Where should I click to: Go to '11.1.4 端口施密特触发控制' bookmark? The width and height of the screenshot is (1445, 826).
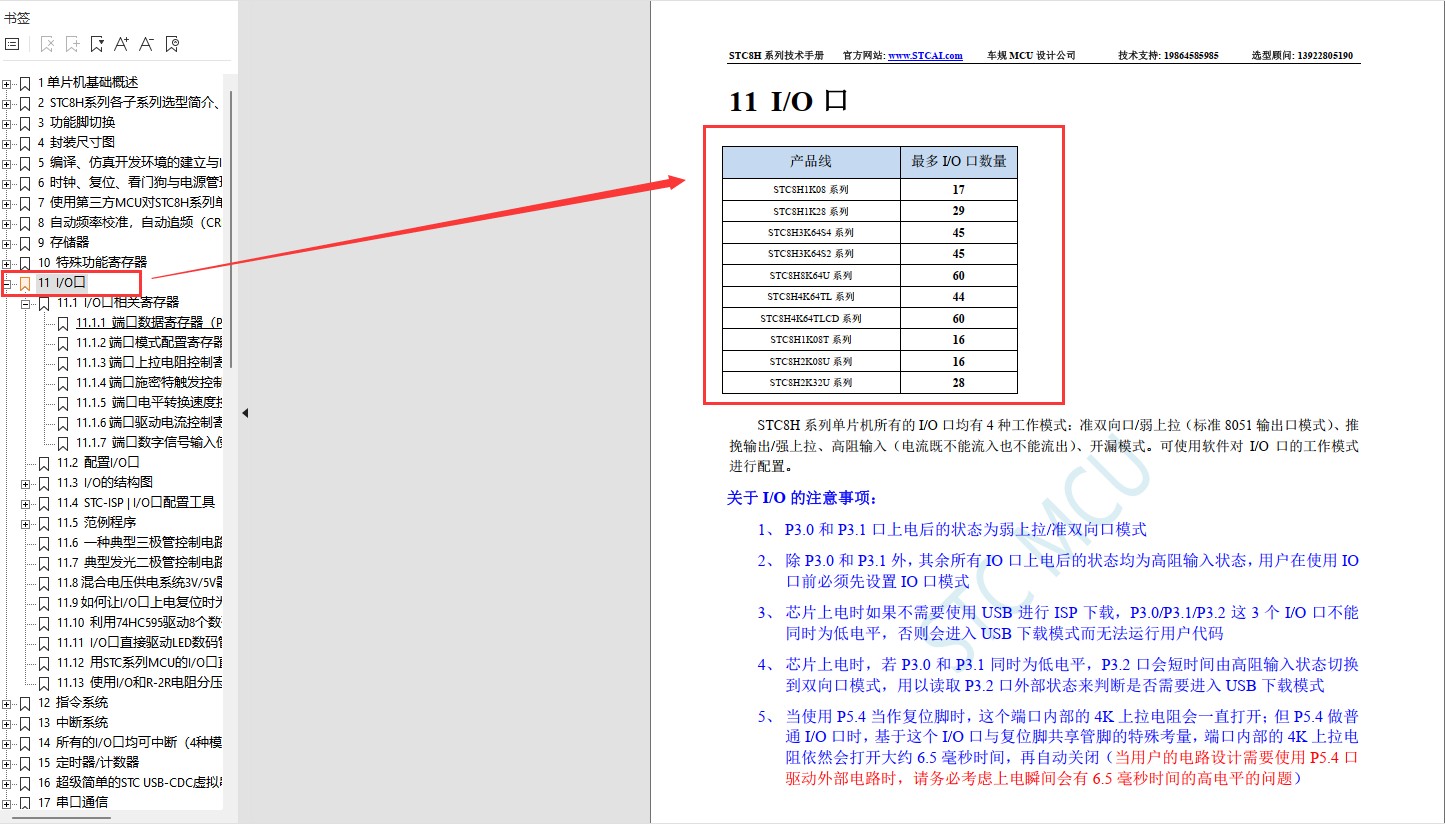[x=149, y=383]
